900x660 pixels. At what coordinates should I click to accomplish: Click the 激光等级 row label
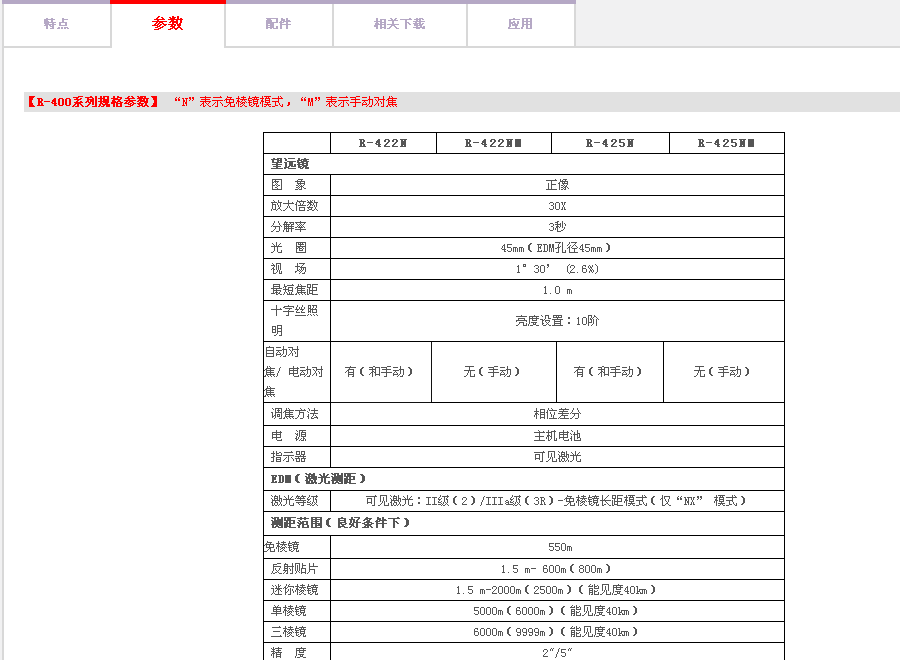pyautogui.click(x=294, y=501)
